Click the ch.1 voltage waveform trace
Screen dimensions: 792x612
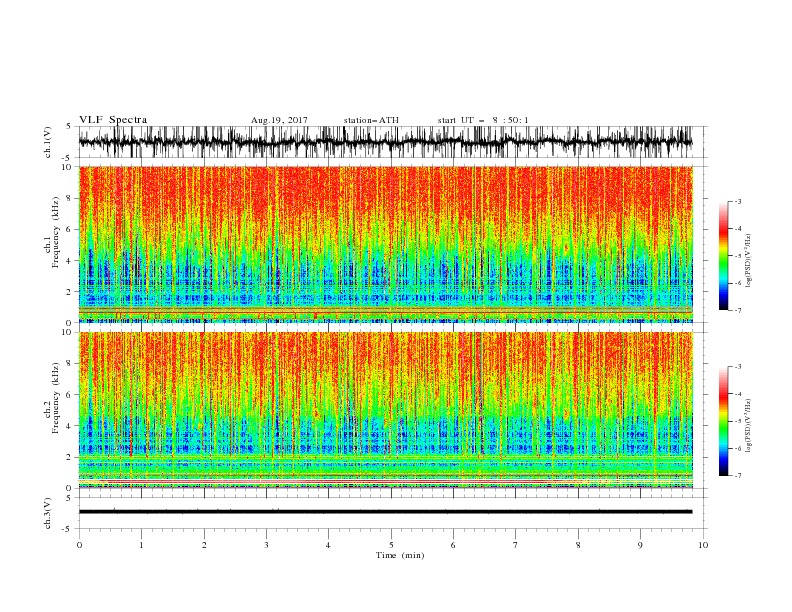point(385,142)
